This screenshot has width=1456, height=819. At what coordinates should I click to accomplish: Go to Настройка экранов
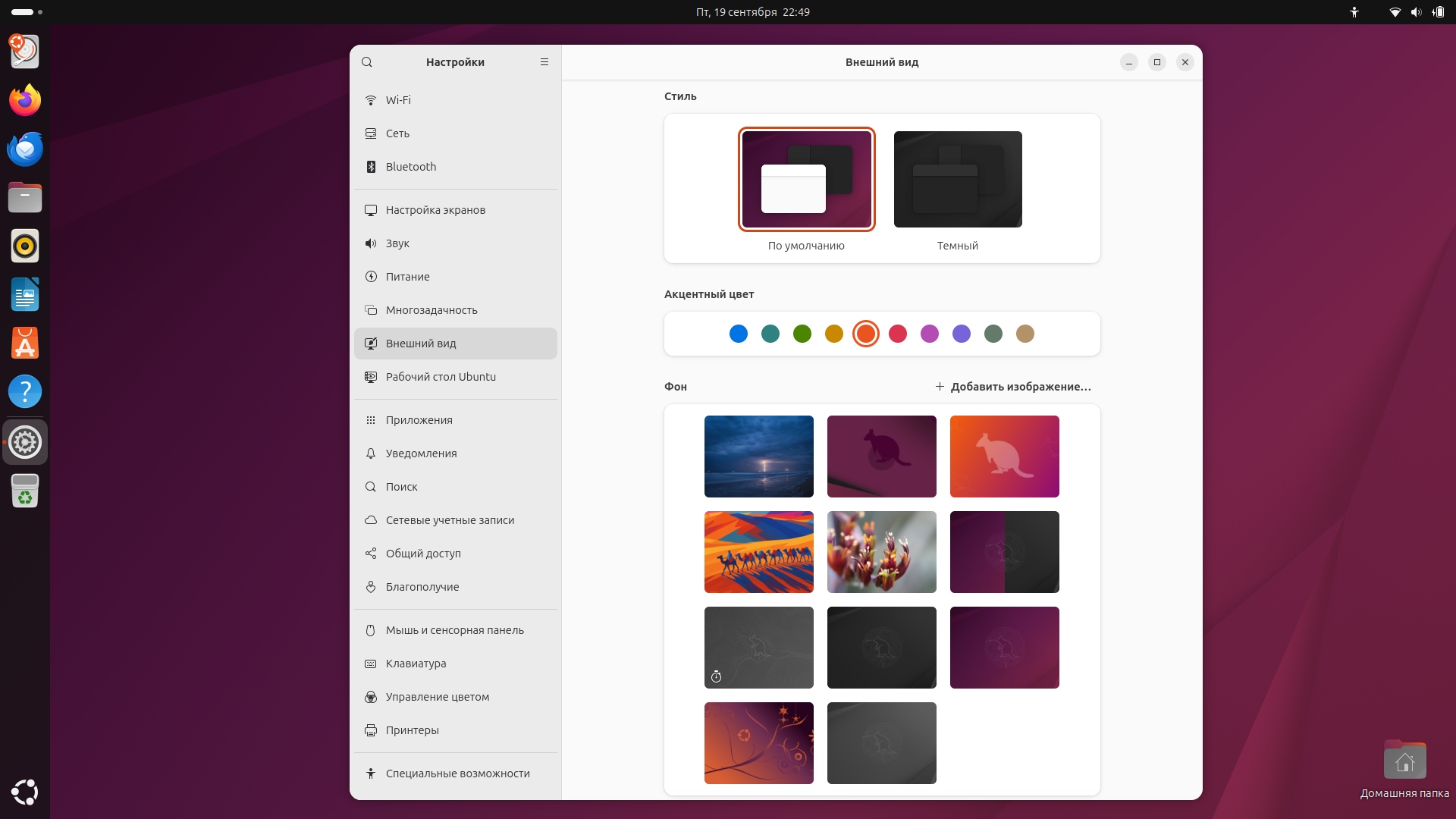point(456,210)
